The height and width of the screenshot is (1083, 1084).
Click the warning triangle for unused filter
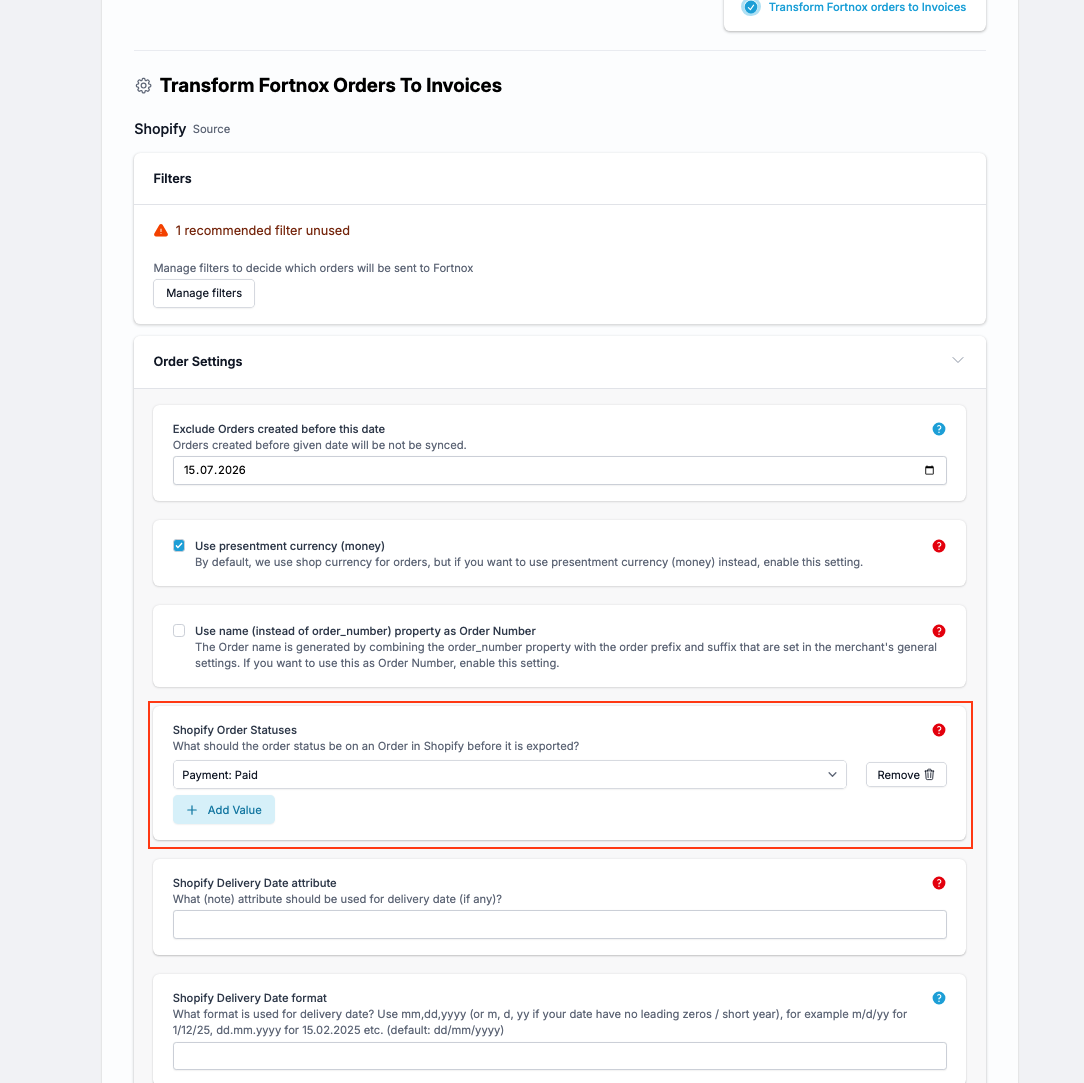[161, 230]
